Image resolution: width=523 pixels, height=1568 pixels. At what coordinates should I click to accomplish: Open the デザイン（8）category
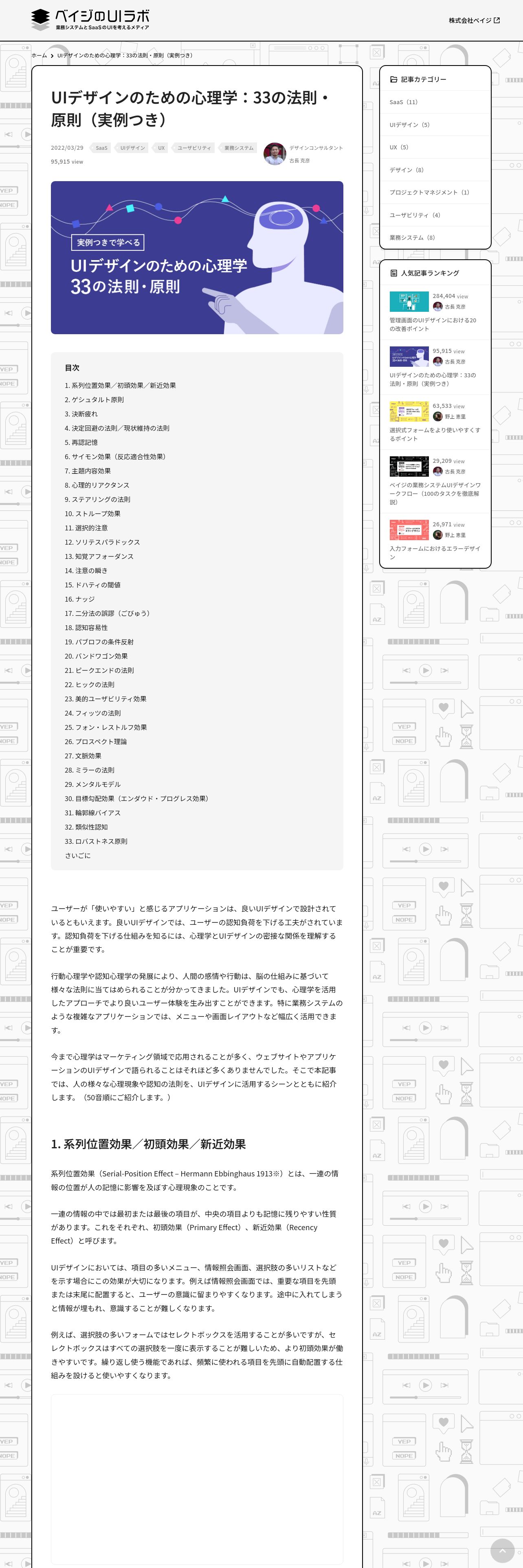click(435, 170)
